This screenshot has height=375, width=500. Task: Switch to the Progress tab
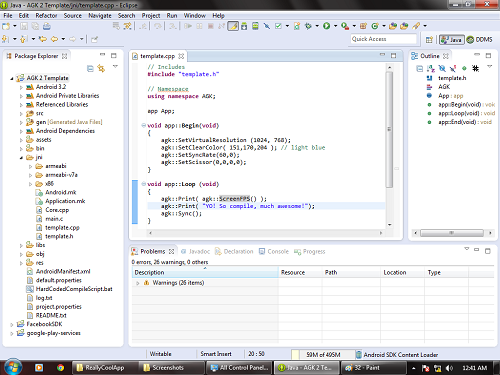[x=310, y=251]
